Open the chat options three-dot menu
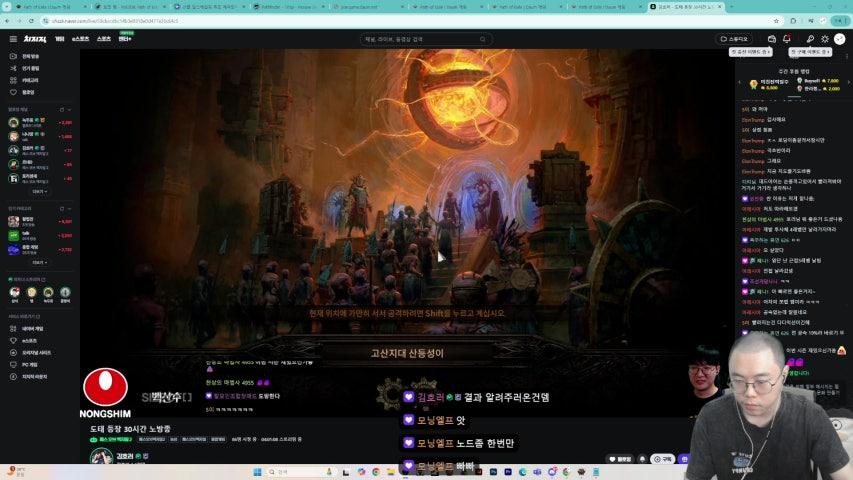The width and height of the screenshot is (853, 480). 847,56
